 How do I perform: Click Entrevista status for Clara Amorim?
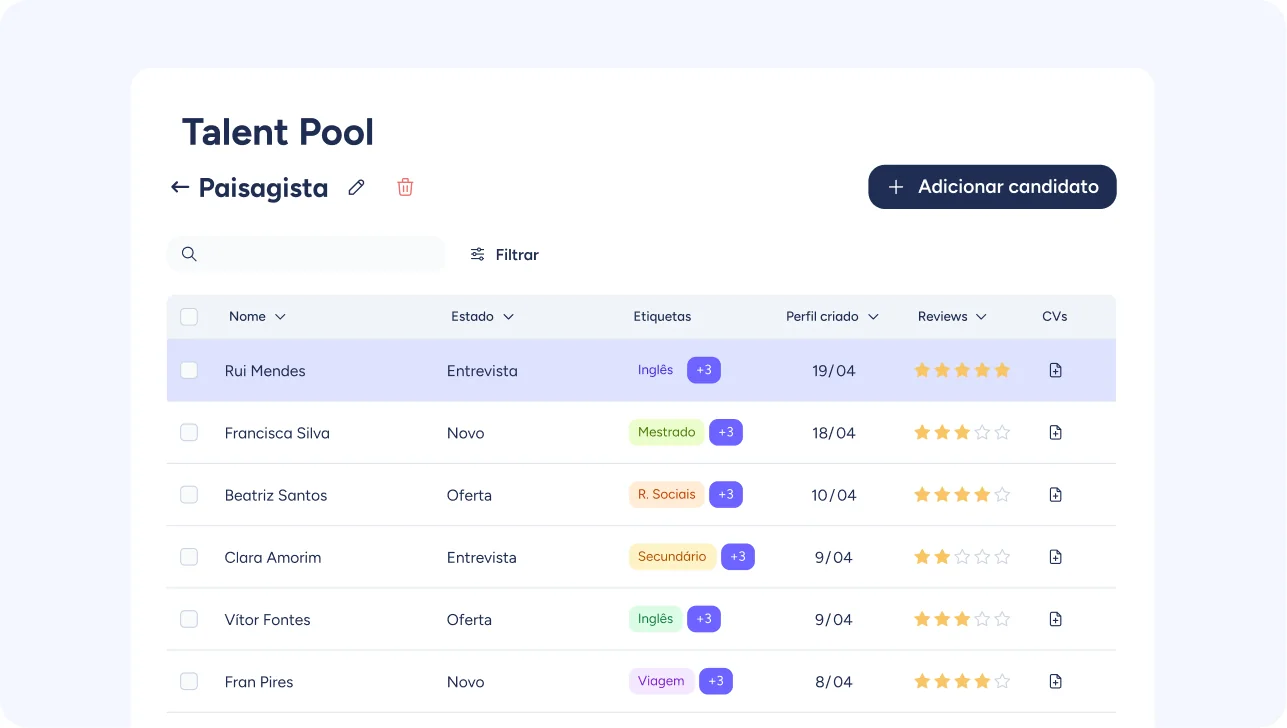coord(482,557)
